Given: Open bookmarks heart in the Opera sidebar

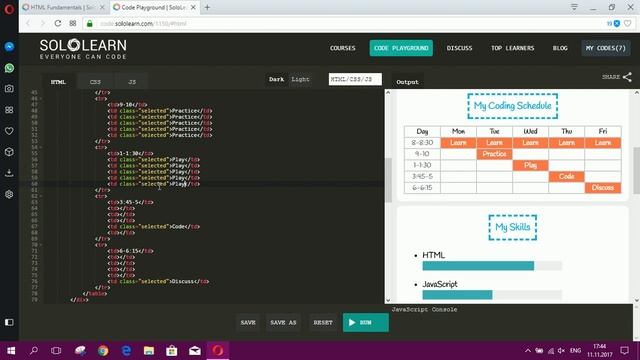Looking at the screenshot, I should click(9, 131).
